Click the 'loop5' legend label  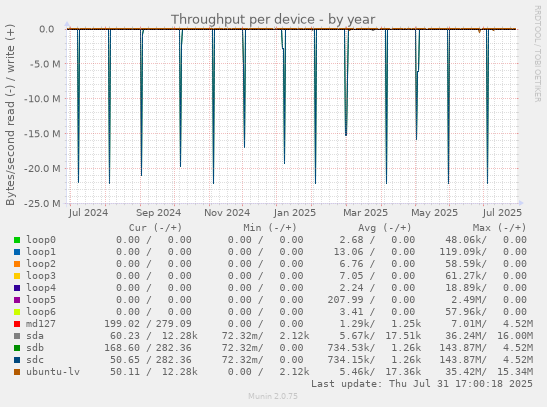pyautogui.click(x=41, y=300)
